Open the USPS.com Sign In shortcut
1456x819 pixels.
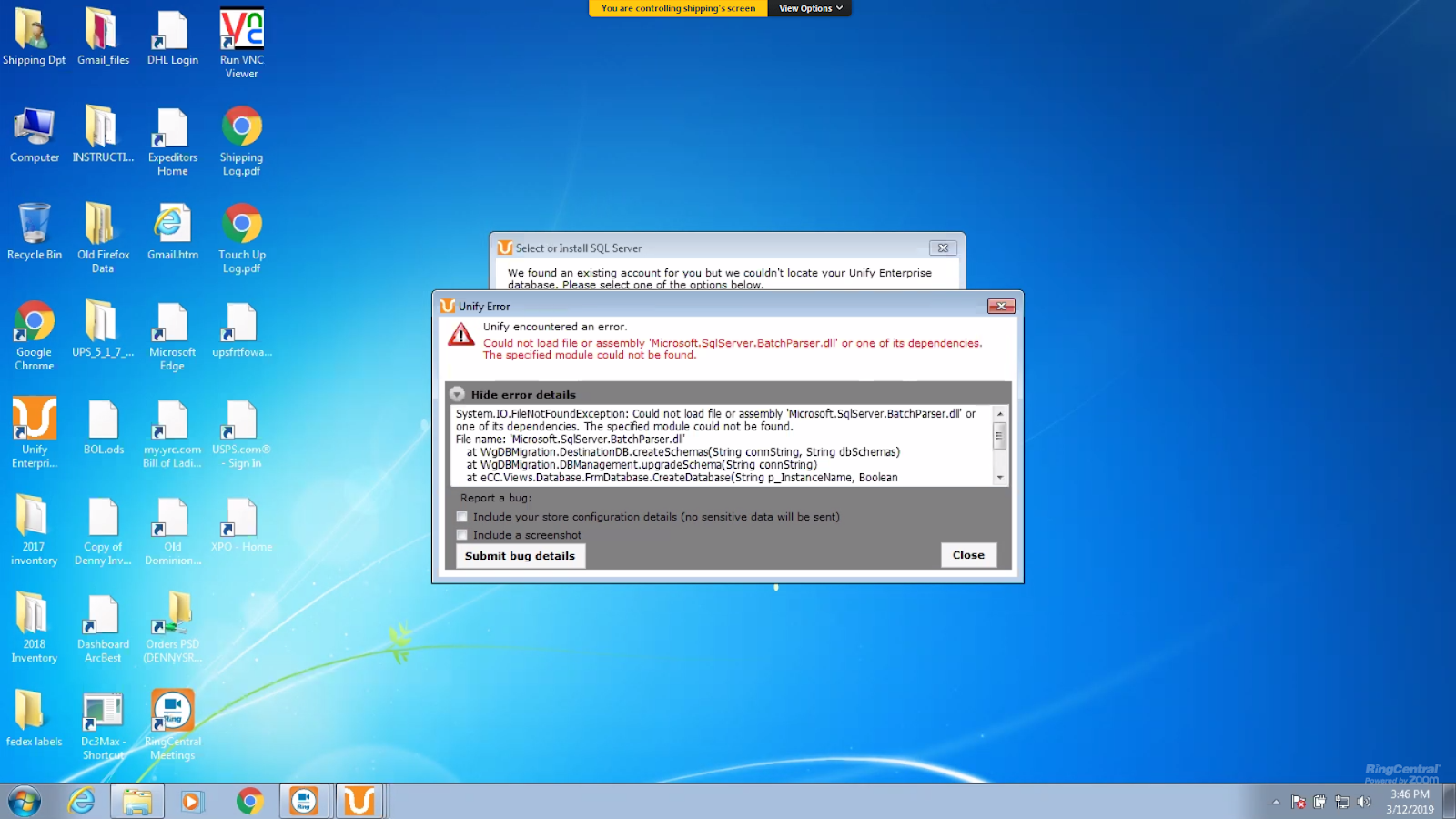(241, 432)
